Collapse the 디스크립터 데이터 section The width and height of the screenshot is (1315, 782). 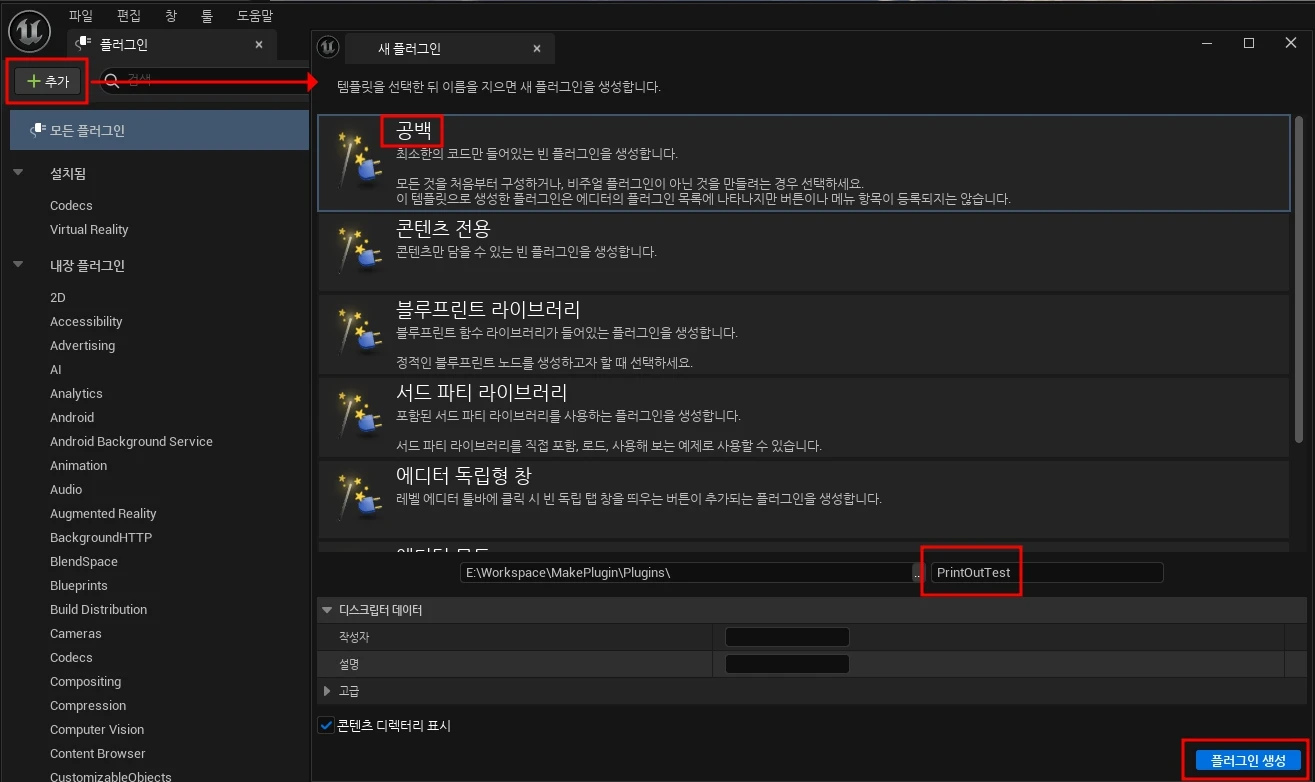pos(327,609)
